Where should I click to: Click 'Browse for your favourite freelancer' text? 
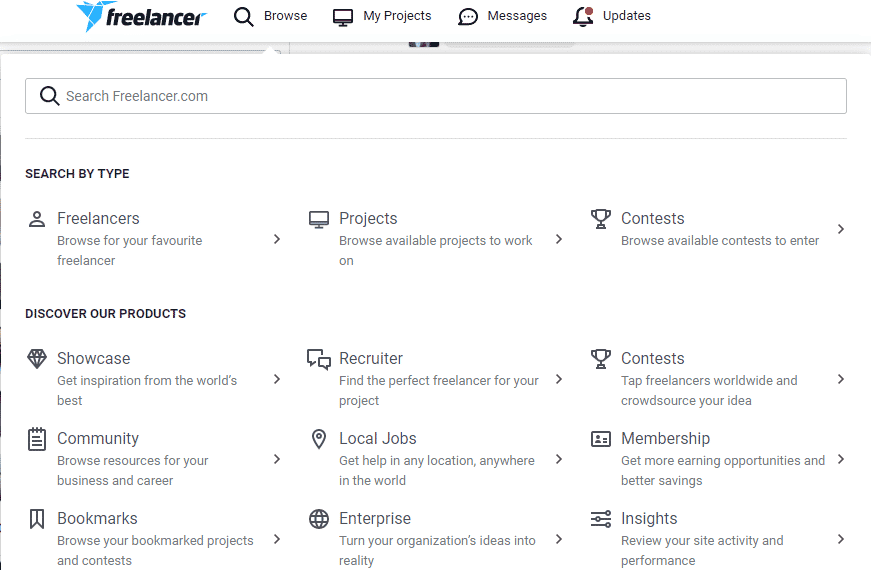click(129, 251)
